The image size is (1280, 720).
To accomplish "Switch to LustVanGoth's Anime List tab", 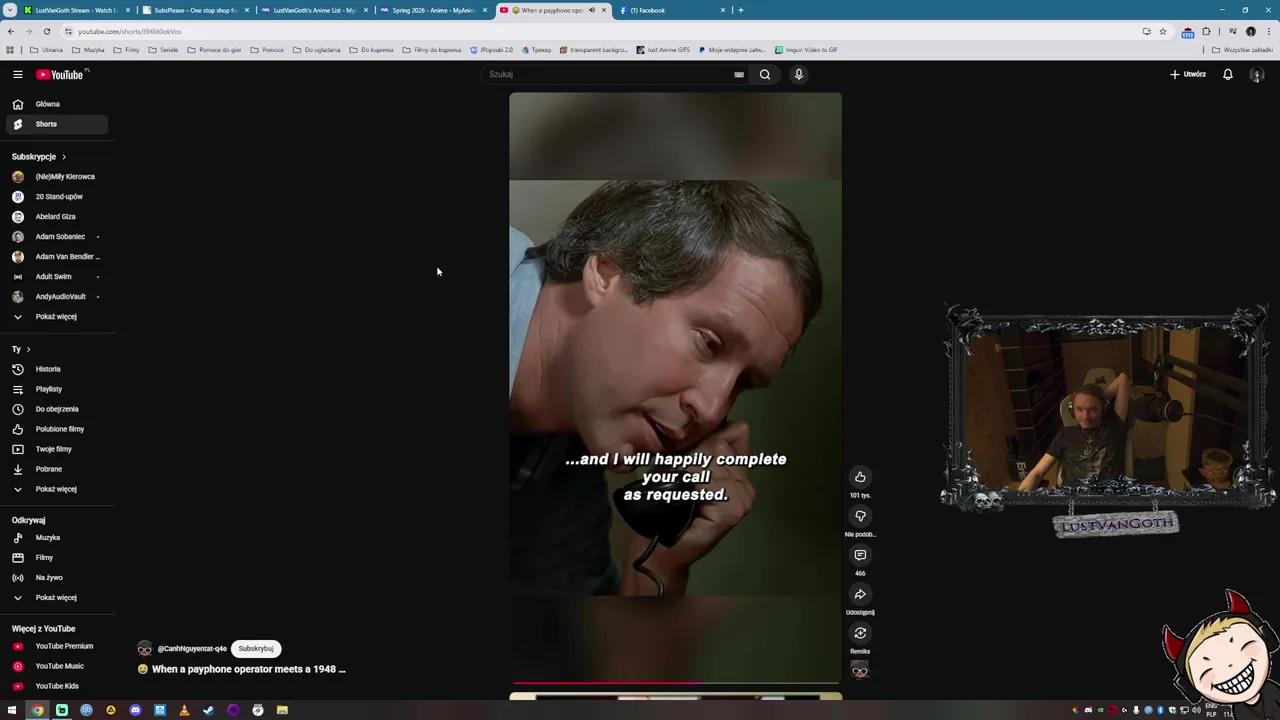I will [313, 10].
